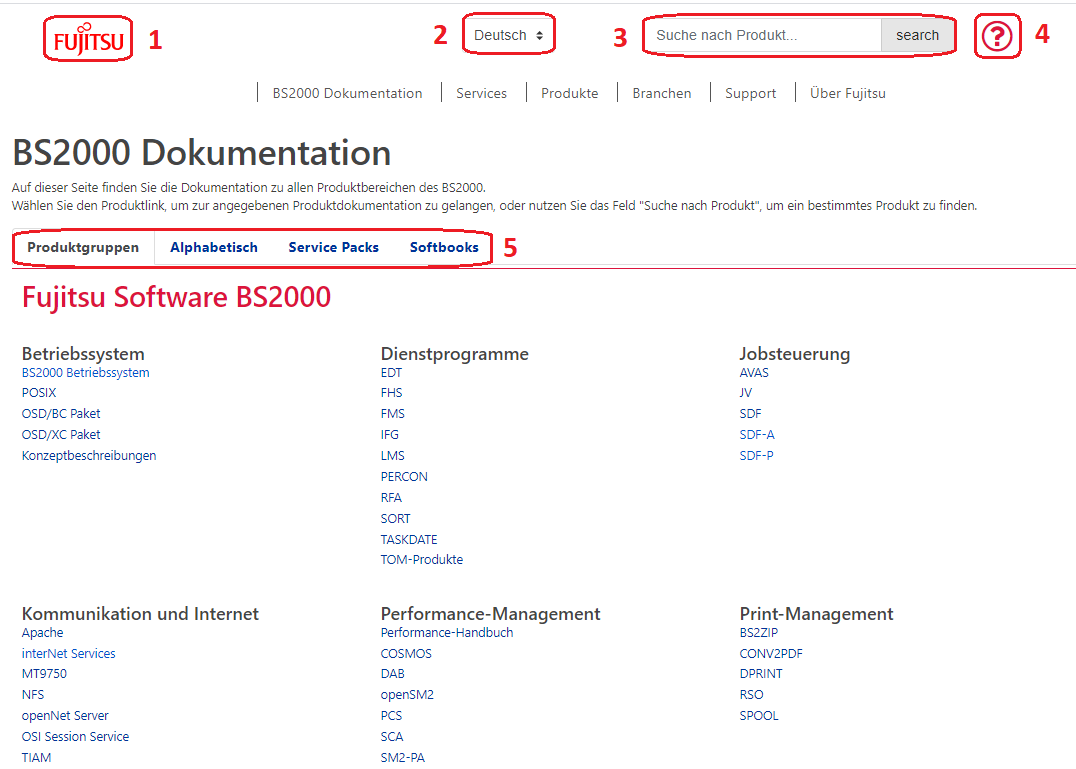Switch to the Softbooks tab

coord(444,247)
